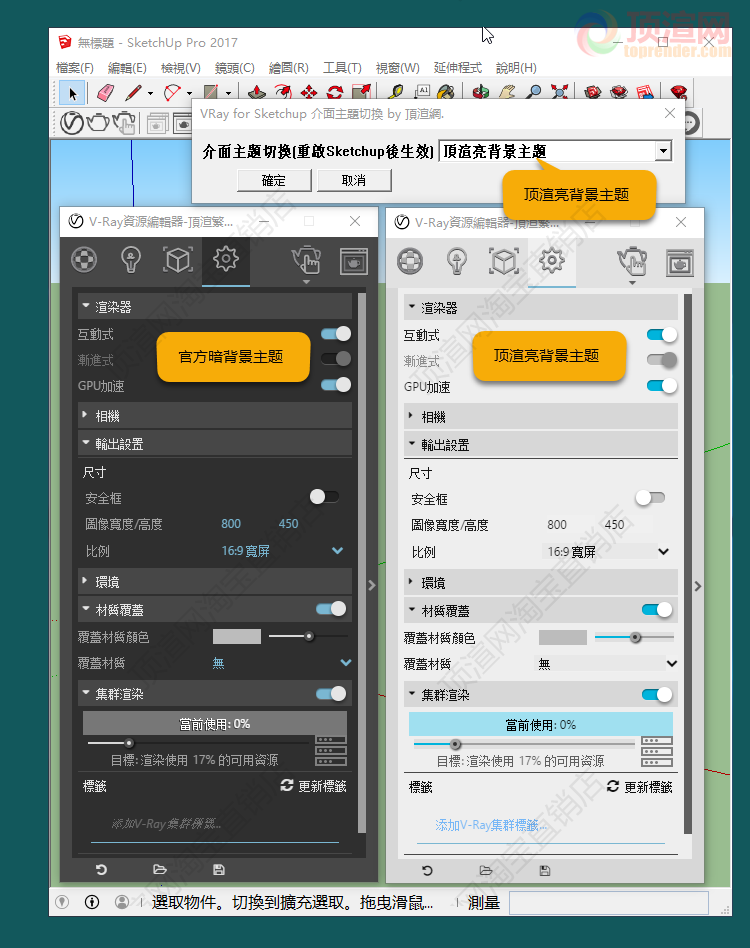Toggle GPU加速 switch in light editor

click(662, 386)
